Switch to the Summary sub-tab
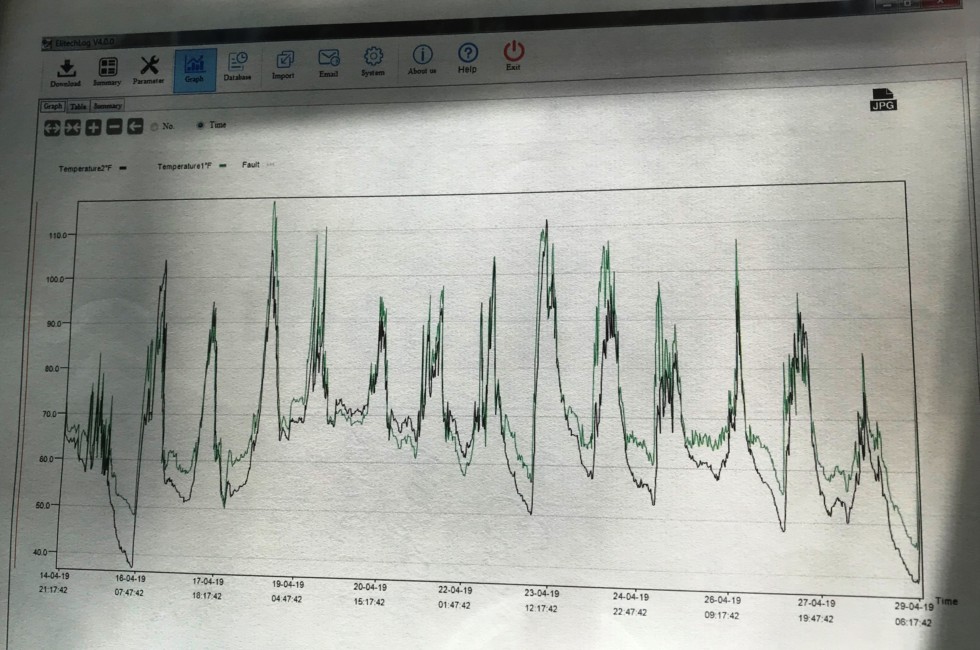The height and width of the screenshot is (650, 980). coord(108,106)
